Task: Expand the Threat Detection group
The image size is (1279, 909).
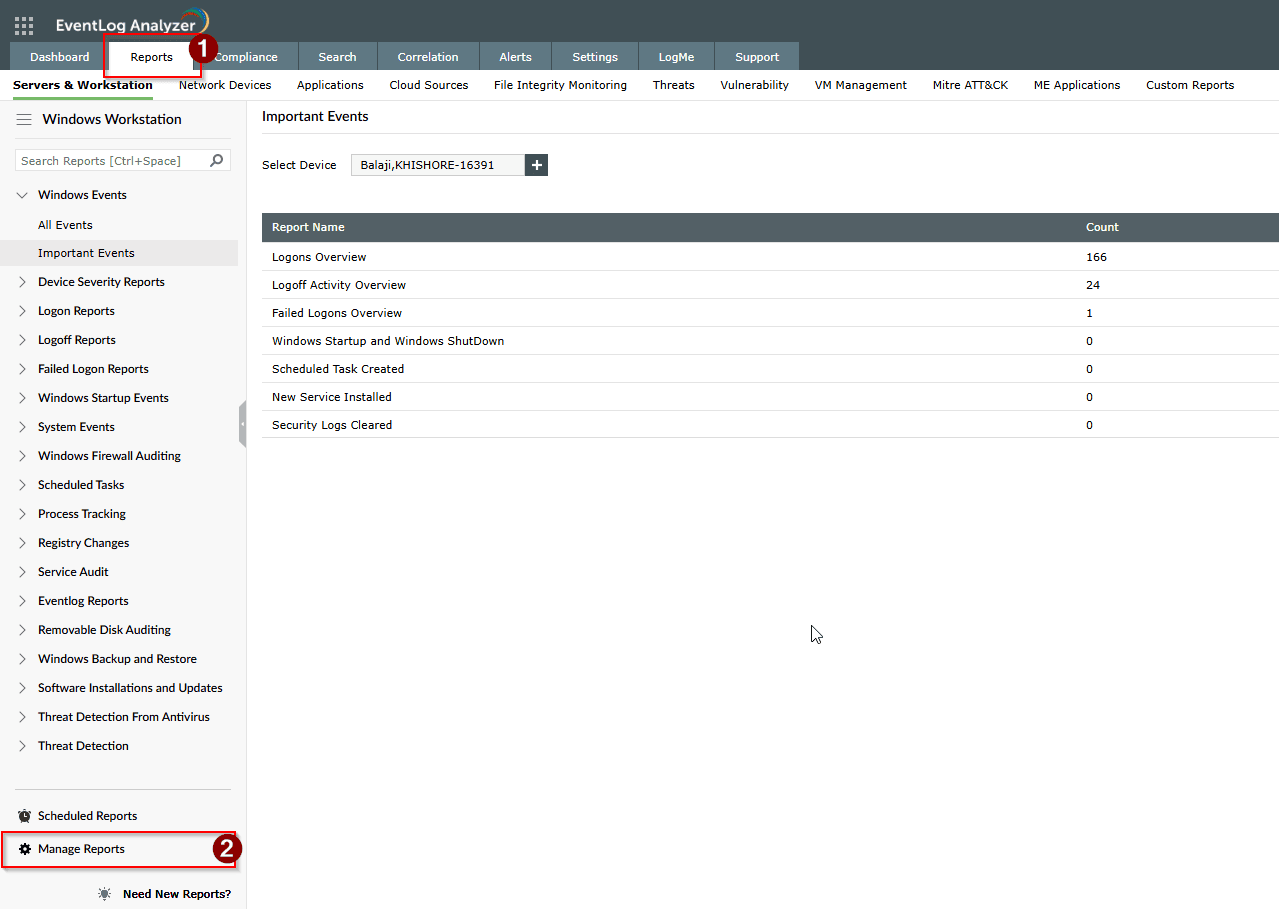Action: [22, 746]
